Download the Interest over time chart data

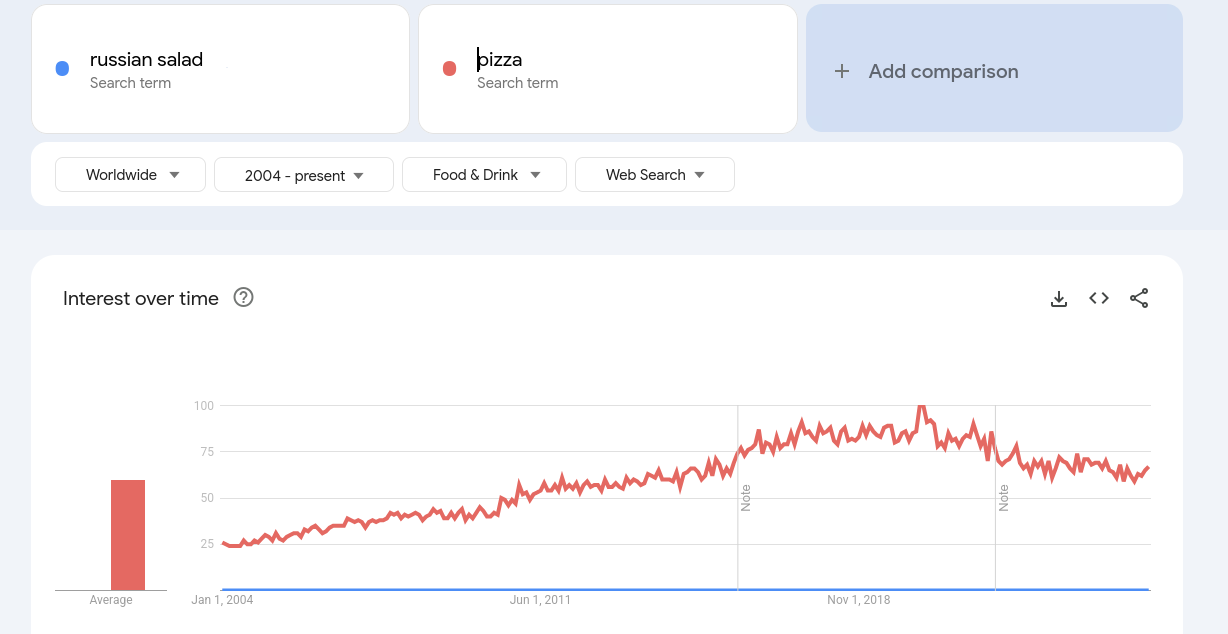pos(1059,298)
